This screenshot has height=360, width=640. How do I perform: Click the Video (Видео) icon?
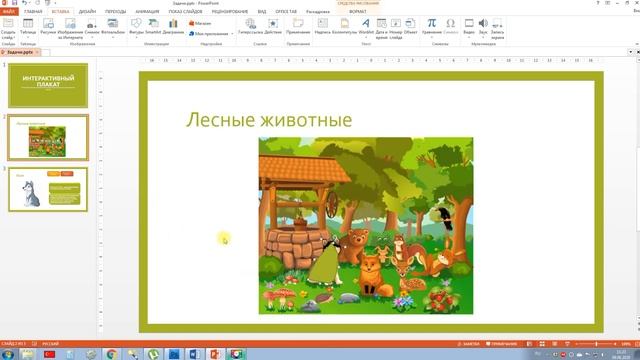click(x=469, y=23)
